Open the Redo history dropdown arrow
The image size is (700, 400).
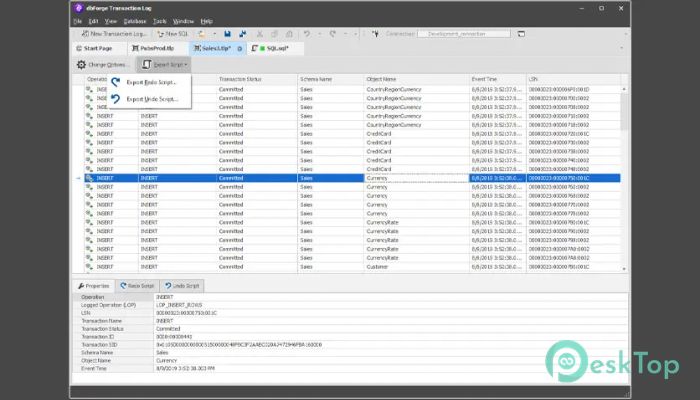345,34
